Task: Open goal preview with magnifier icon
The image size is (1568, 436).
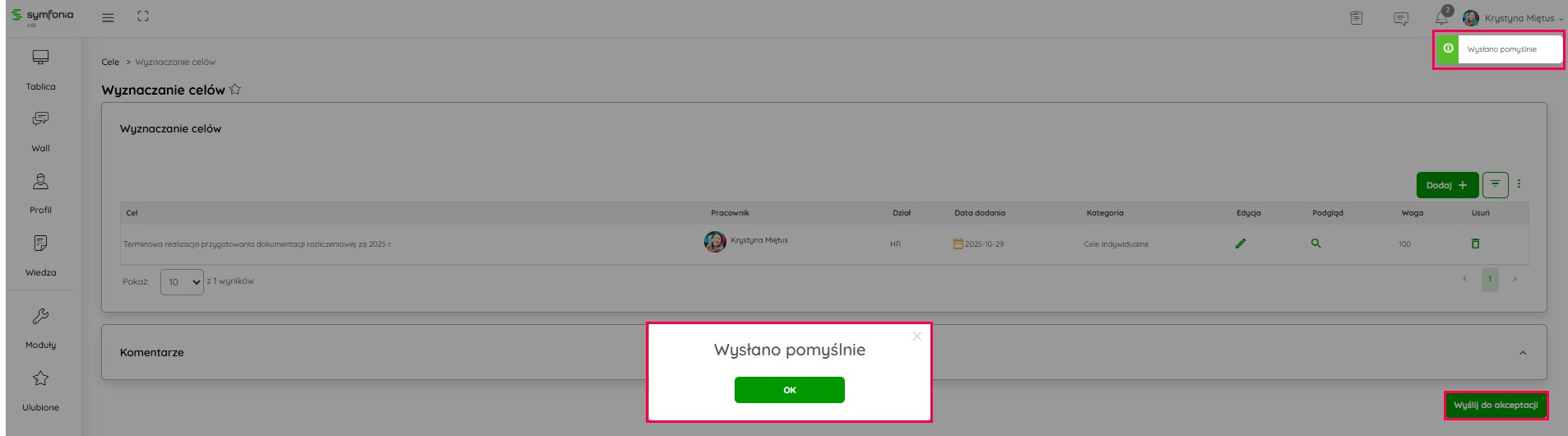Action: (x=1315, y=244)
